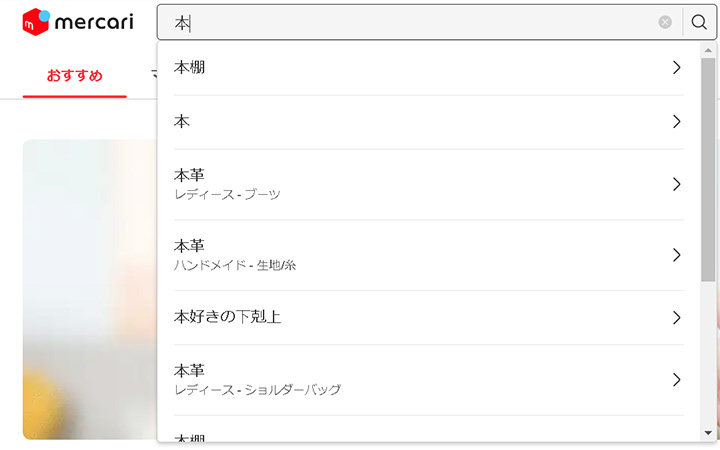Click chevron next to 本 suggestion
Screen dimensions: 720x450
click(677, 122)
